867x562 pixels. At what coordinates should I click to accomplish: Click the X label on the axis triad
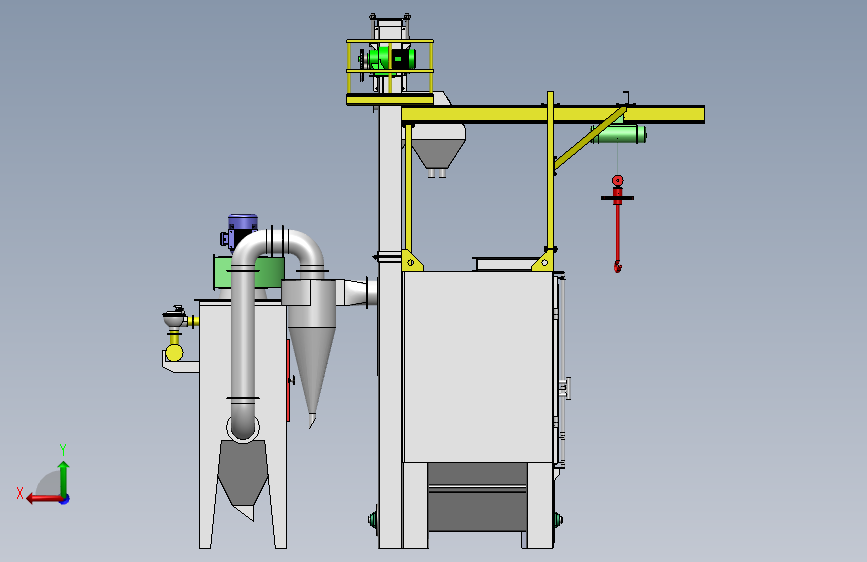(20, 493)
